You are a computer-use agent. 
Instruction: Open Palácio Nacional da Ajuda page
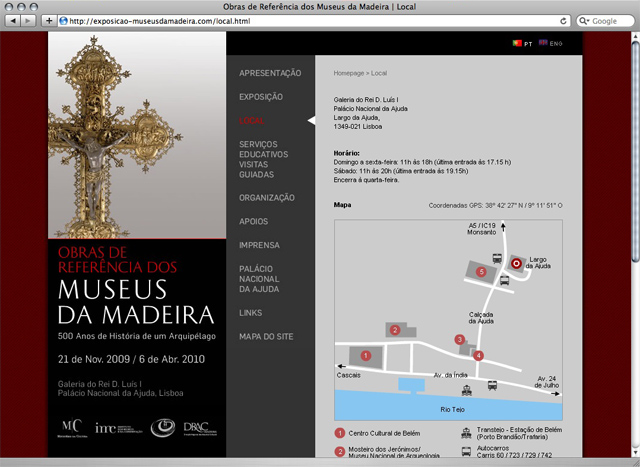pyautogui.click(x=259, y=279)
